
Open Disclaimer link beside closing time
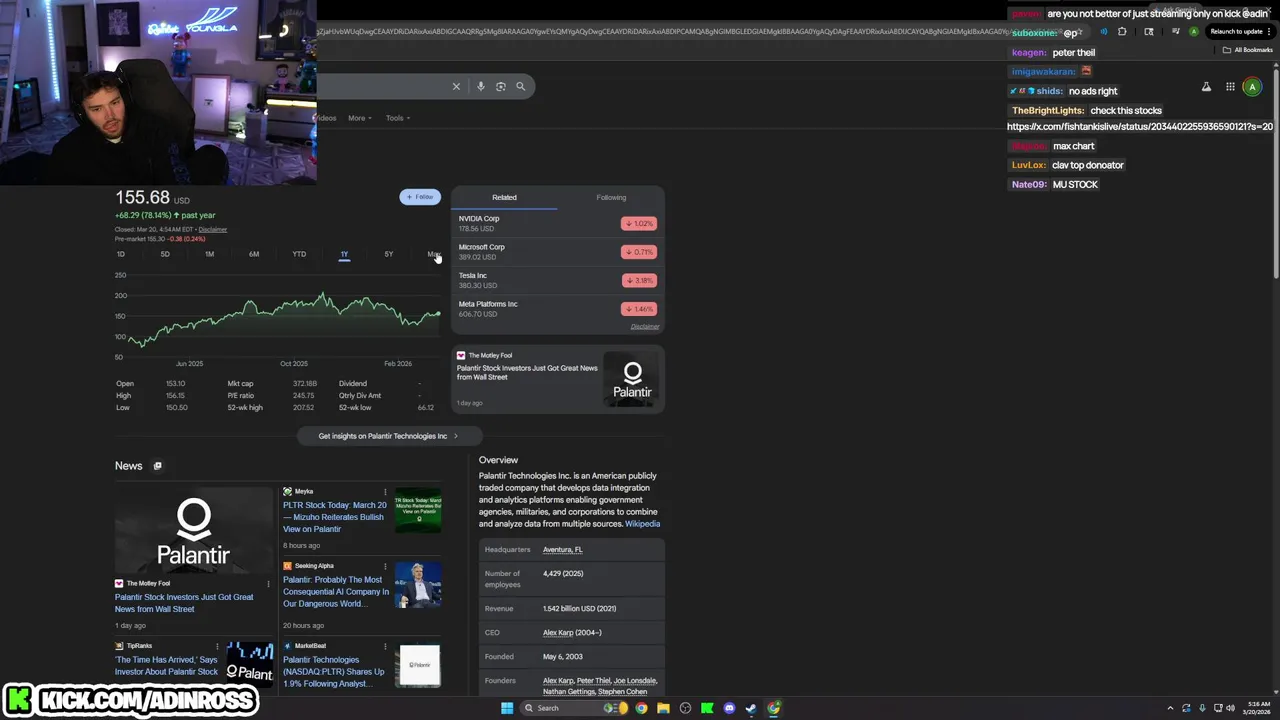pos(213,229)
